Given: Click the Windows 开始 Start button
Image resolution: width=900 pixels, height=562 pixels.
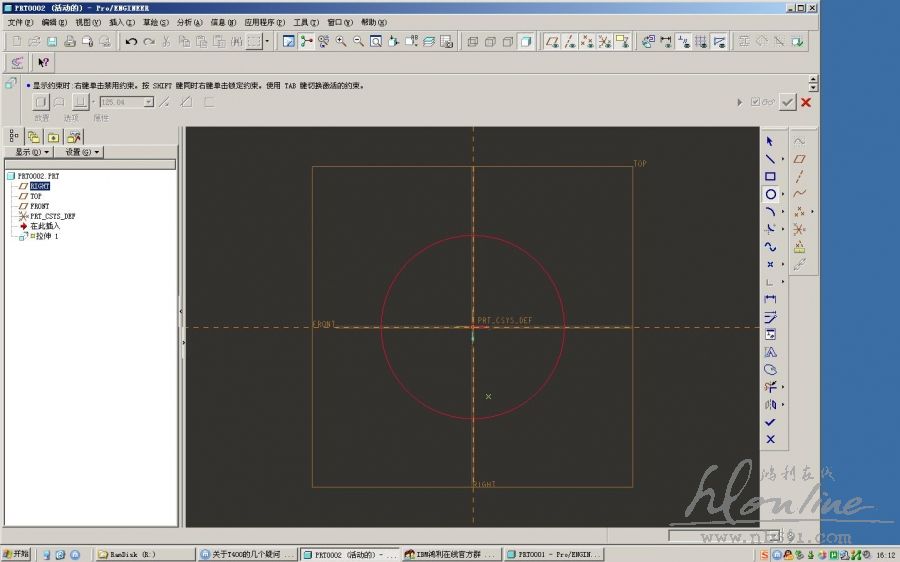Looking at the screenshot, I should tap(16, 554).
